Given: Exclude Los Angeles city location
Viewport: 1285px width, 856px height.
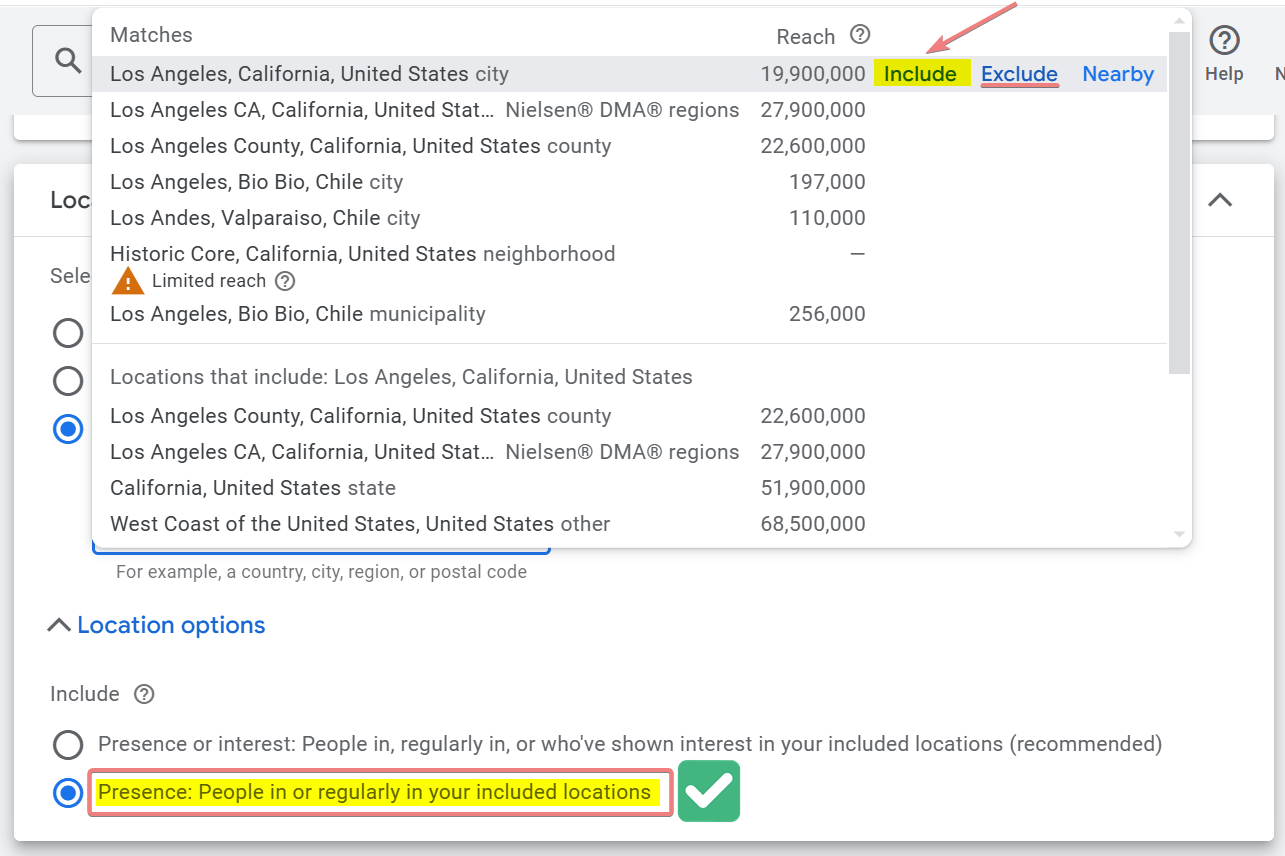Looking at the screenshot, I should click(x=1019, y=74).
